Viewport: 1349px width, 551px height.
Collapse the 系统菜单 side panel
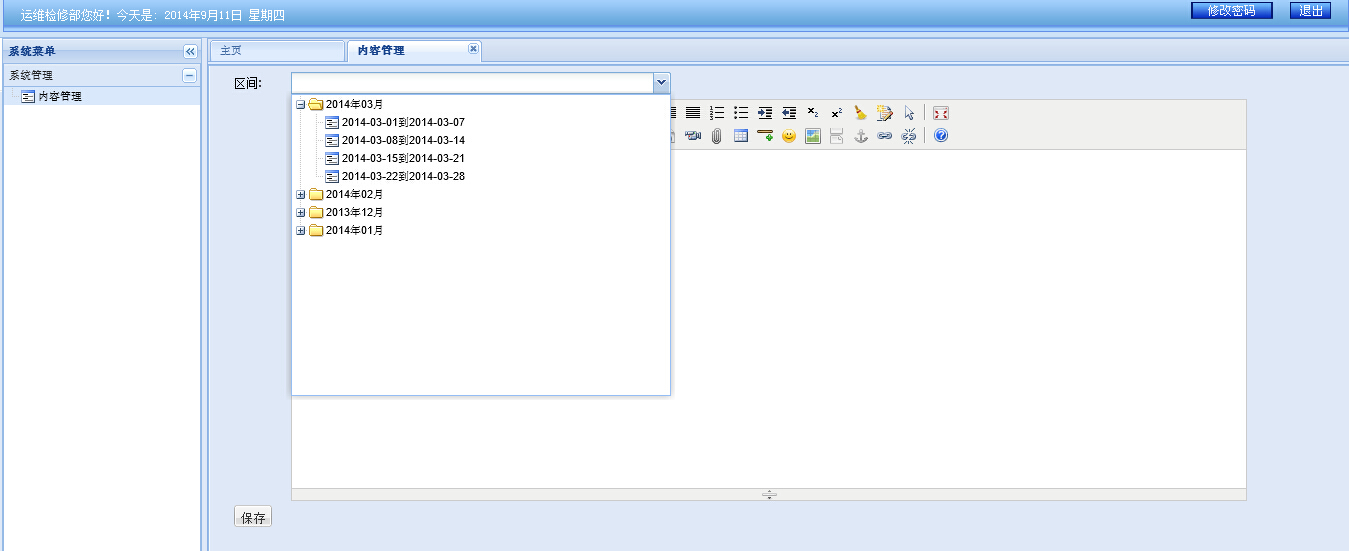pos(190,51)
